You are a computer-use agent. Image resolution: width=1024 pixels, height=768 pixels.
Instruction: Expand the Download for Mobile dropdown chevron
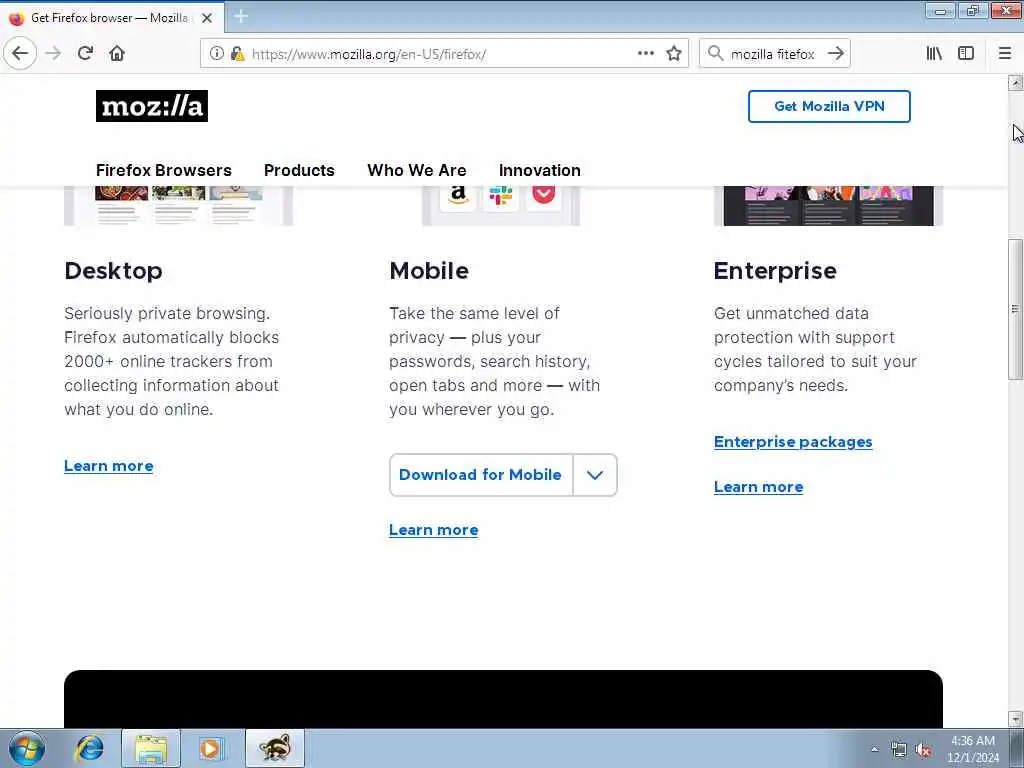(595, 475)
